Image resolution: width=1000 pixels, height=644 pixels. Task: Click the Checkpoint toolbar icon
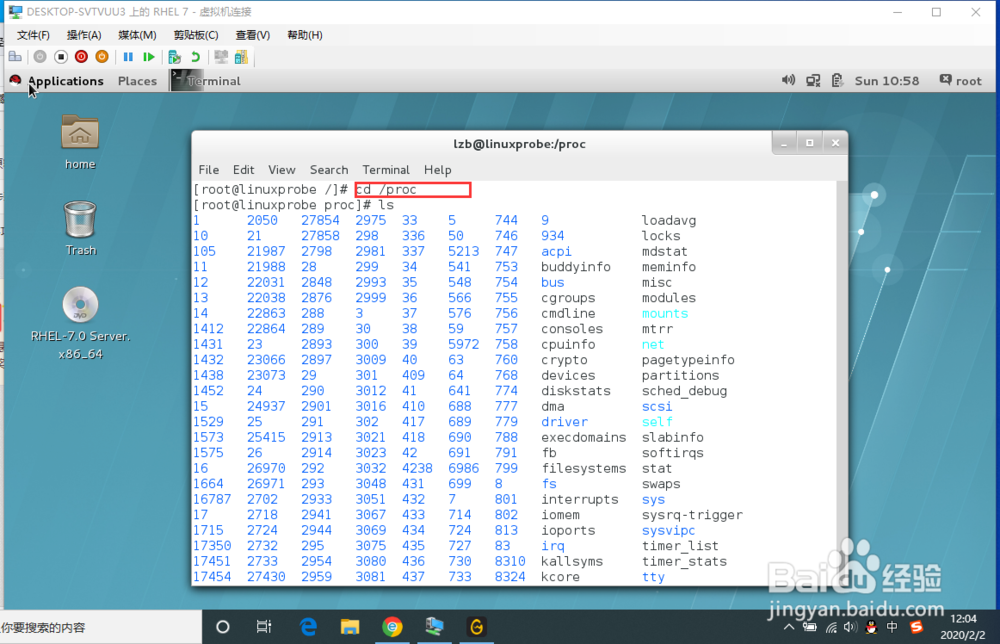pos(174,57)
